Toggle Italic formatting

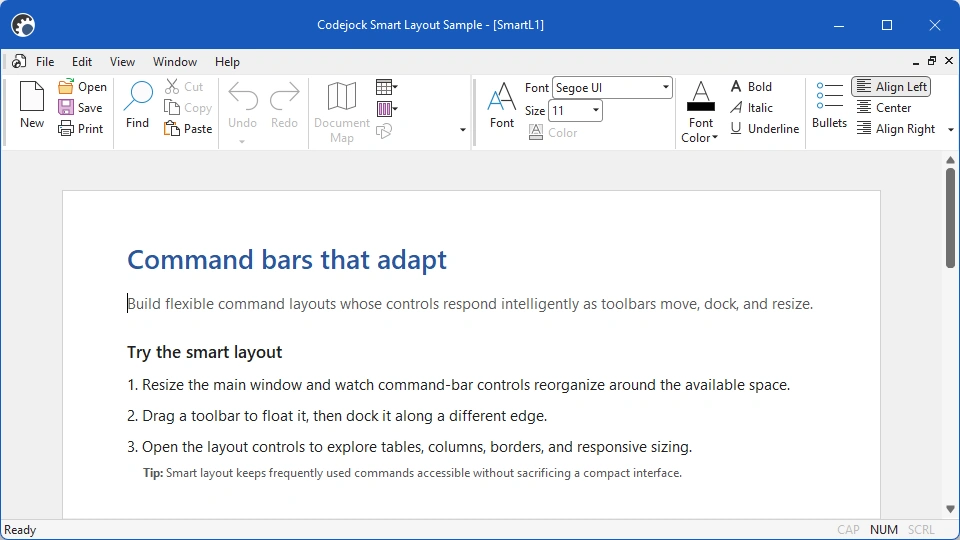[751, 108]
